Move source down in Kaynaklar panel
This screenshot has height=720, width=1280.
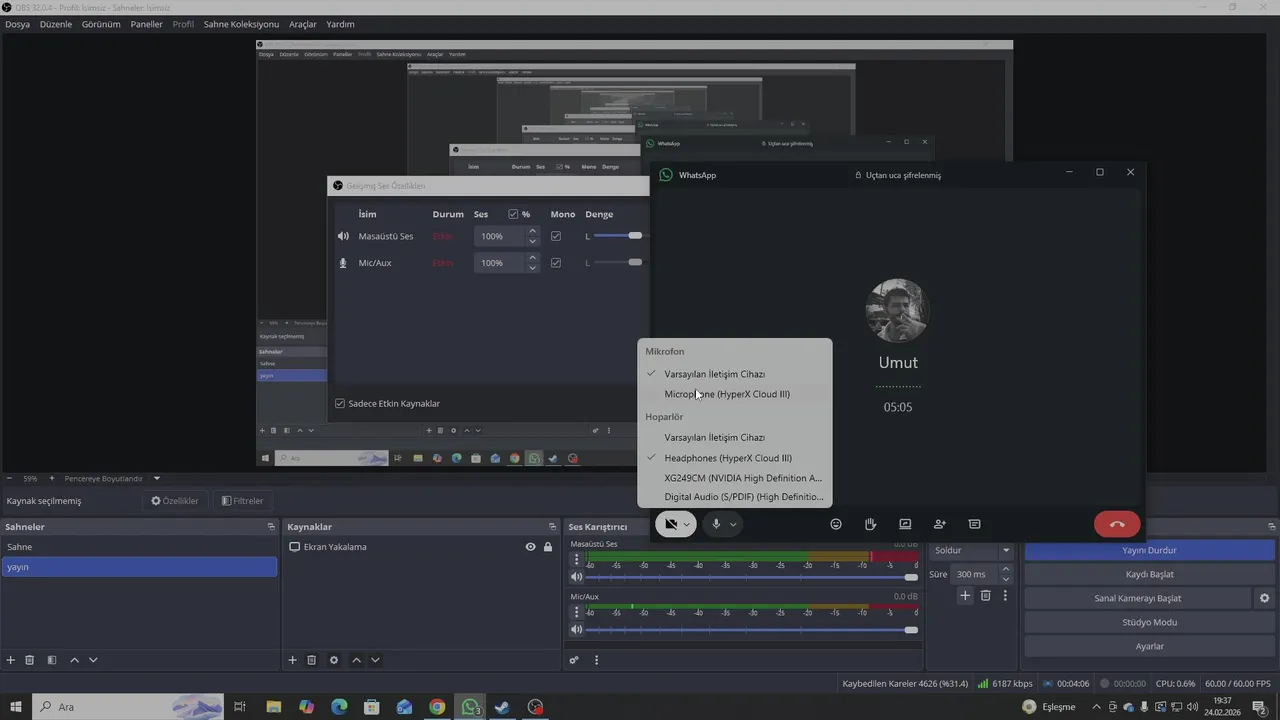[375, 660]
